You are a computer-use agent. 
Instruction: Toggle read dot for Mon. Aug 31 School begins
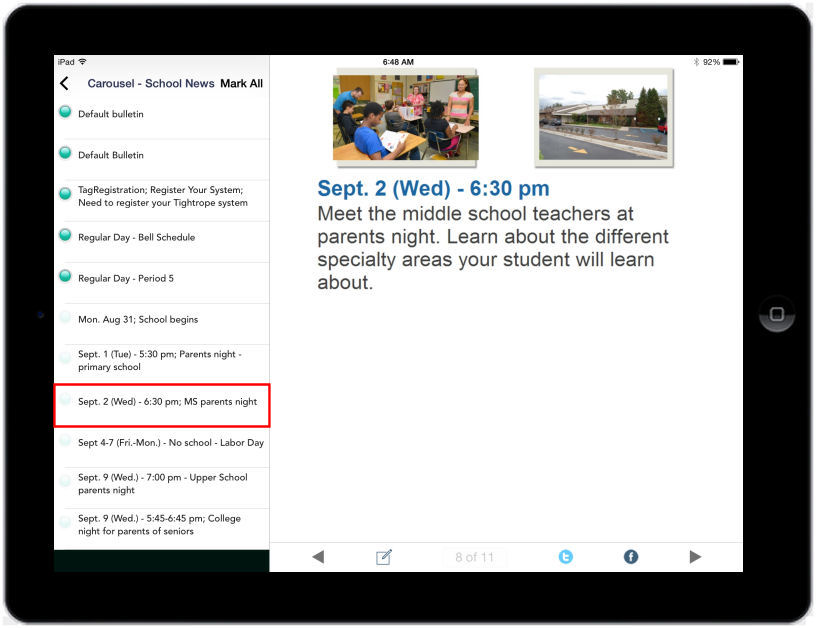(x=65, y=317)
